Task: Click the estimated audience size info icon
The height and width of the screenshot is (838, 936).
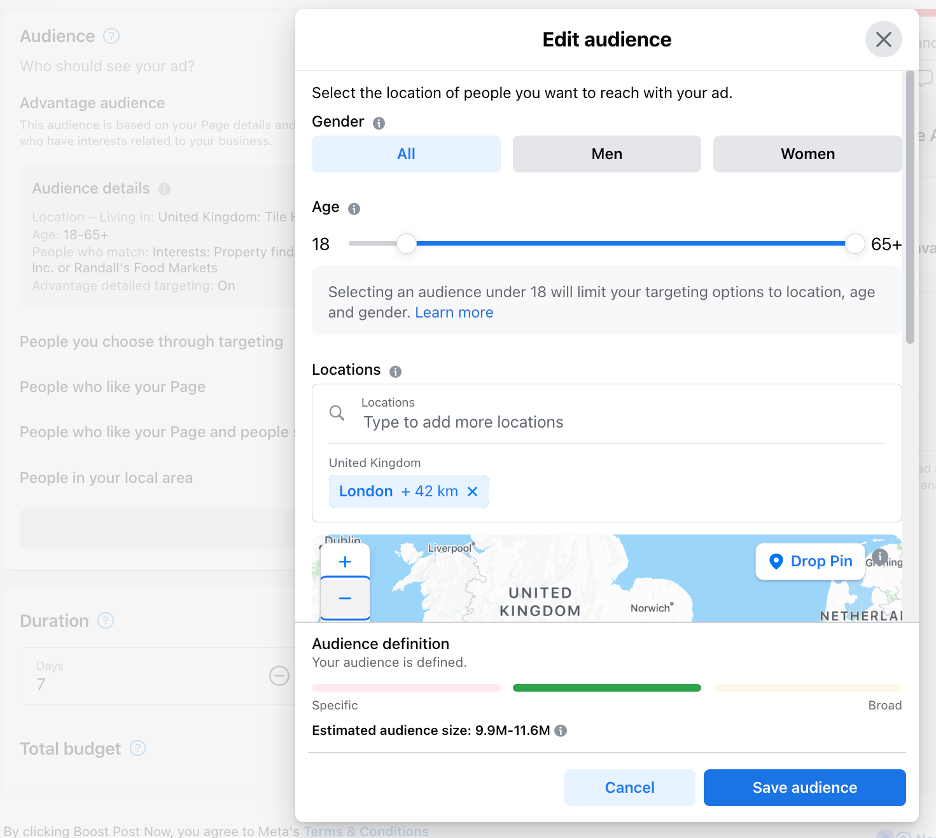Action: 561,731
